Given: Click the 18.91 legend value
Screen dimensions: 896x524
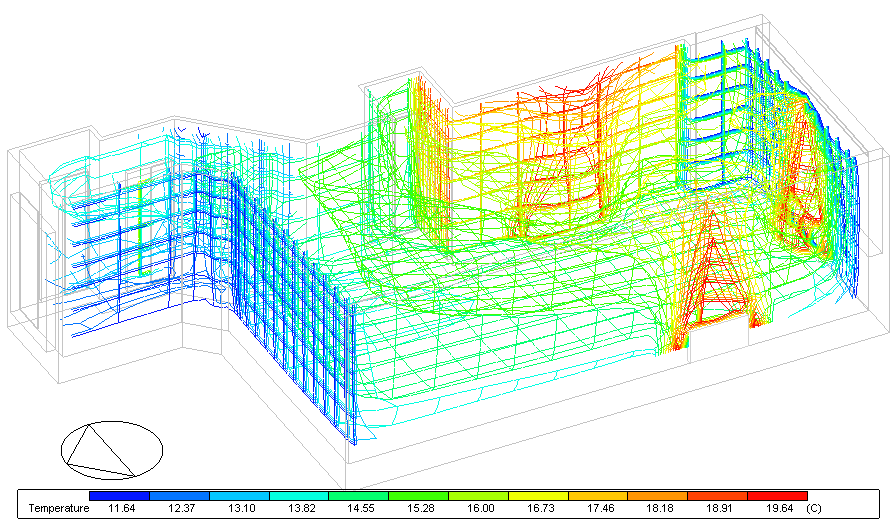Looking at the screenshot, I should point(719,508).
